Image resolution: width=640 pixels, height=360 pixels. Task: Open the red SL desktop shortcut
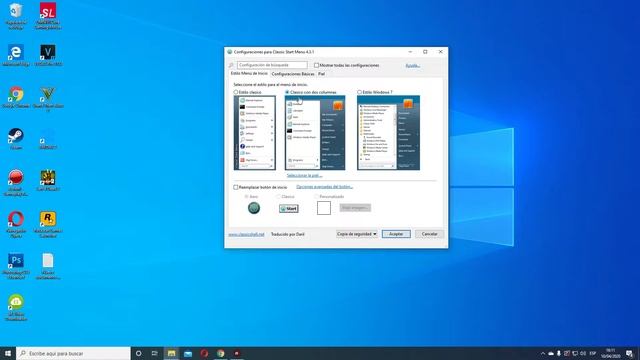pyautogui.click(x=48, y=16)
